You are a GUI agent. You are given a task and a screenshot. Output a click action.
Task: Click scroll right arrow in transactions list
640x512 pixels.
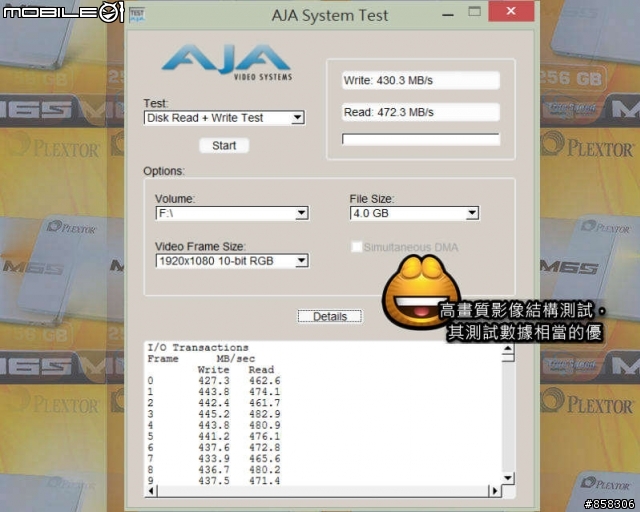click(x=495, y=491)
